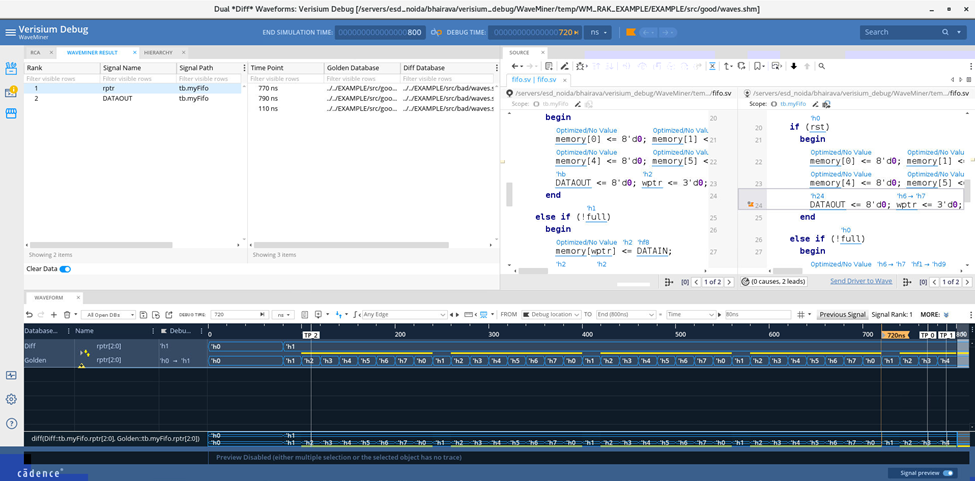The width and height of the screenshot is (975, 481).
Task: Switch to the RCA tab
Action: click(x=35, y=51)
